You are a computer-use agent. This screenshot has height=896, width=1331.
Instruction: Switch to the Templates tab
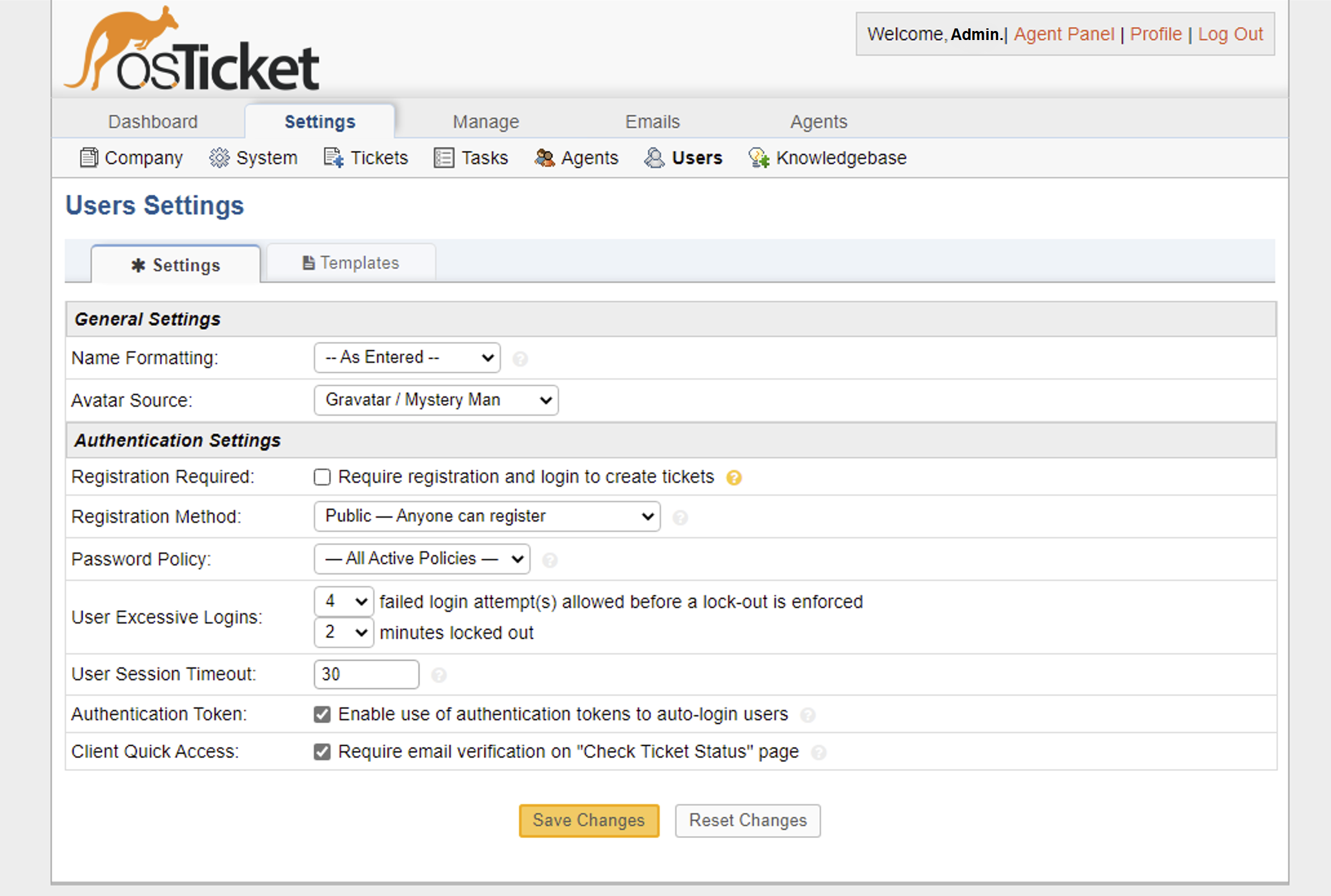click(x=351, y=263)
